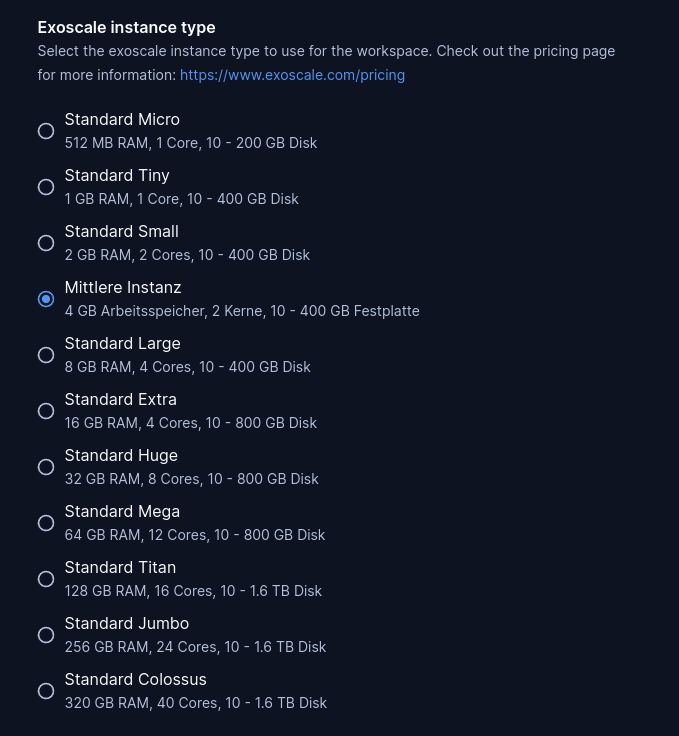This screenshot has height=736, width=679.
Task: Select the Standard Micro radio button
Action: (x=46, y=131)
